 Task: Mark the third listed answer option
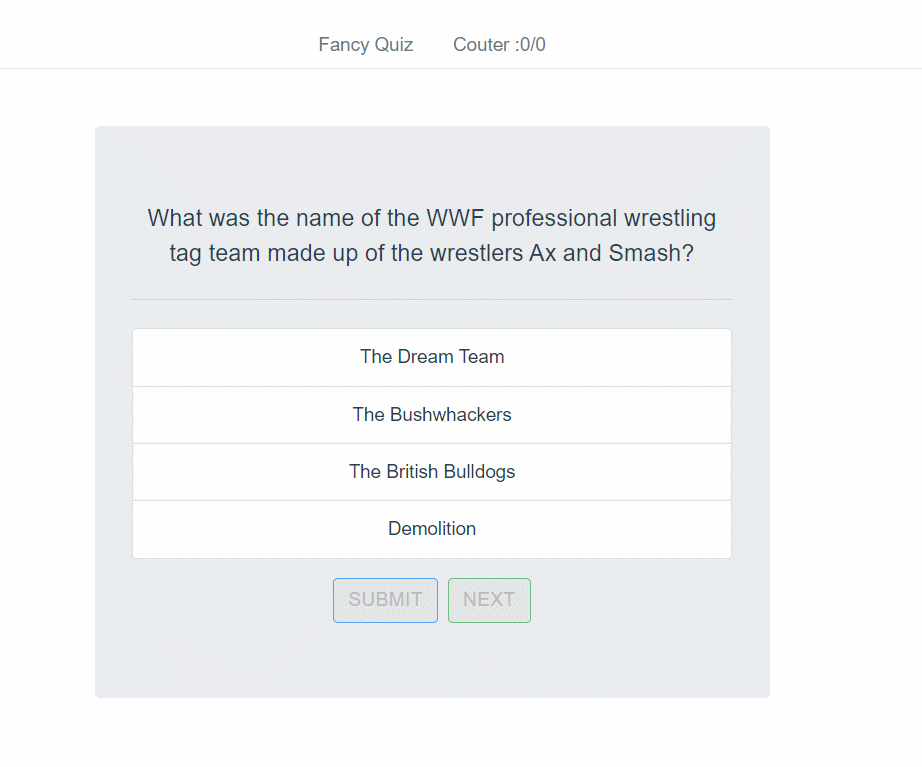tap(432, 471)
